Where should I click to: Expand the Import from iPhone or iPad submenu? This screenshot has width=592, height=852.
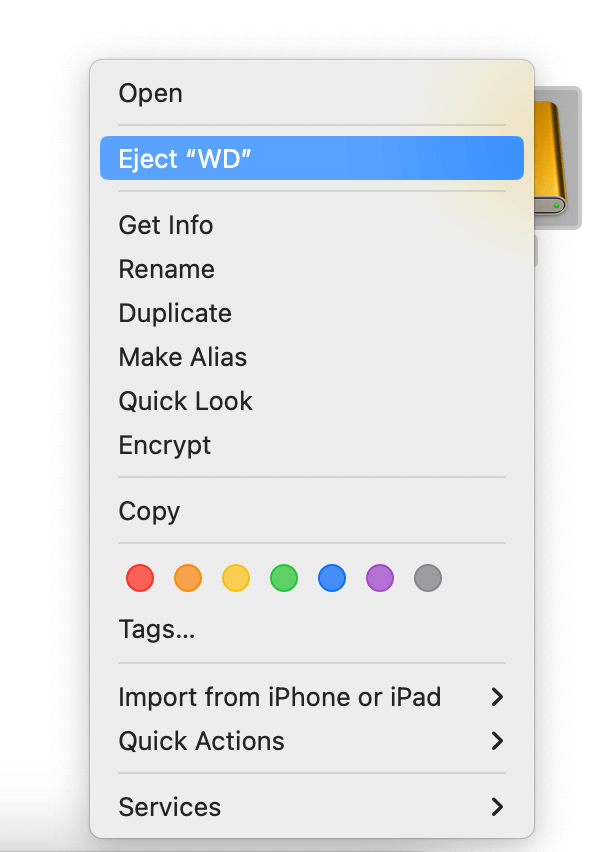280,697
